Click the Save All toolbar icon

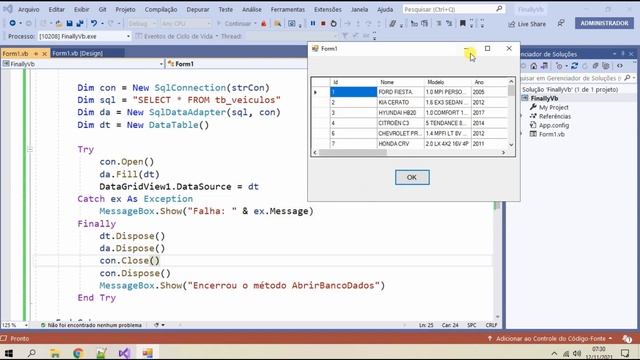pos(80,24)
